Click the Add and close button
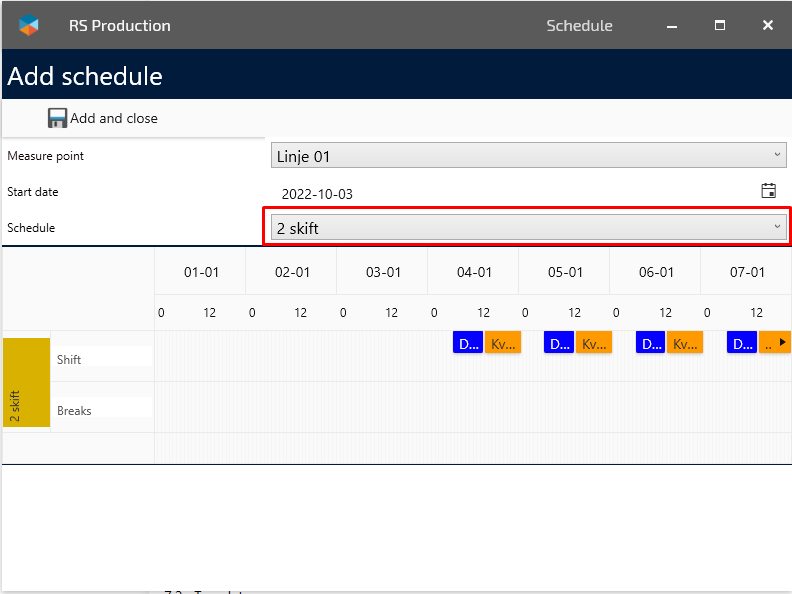The width and height of the screenshot is (792, 594). 103,118
